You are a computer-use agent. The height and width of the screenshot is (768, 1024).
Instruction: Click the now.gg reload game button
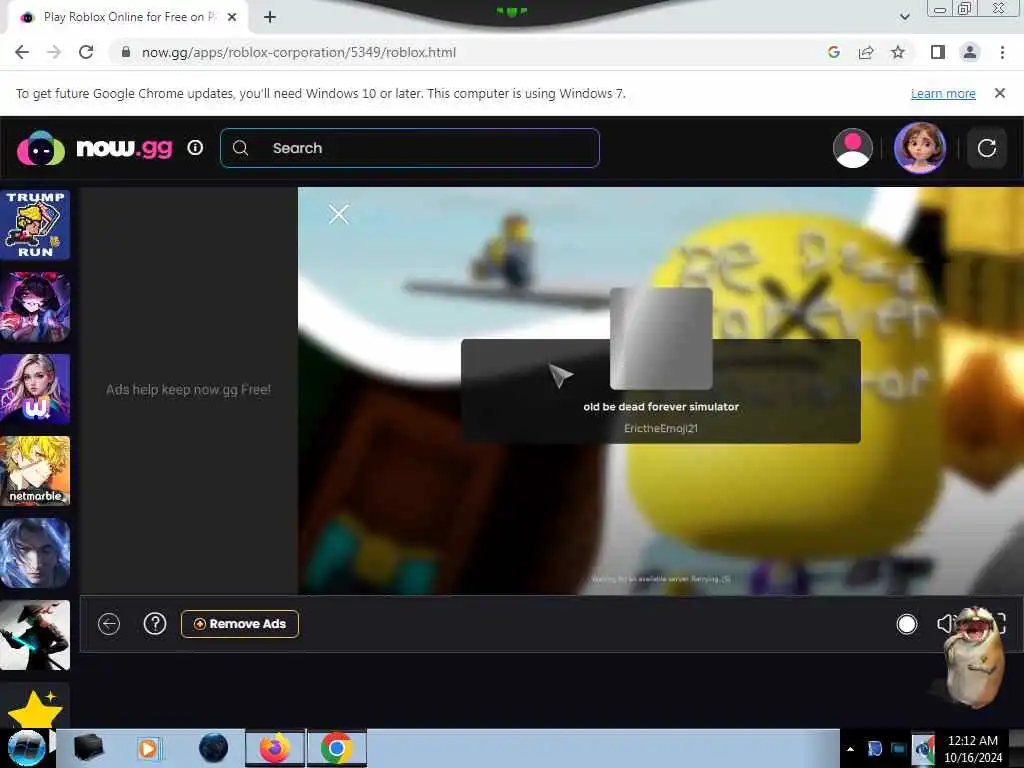[x=986, y=148]
